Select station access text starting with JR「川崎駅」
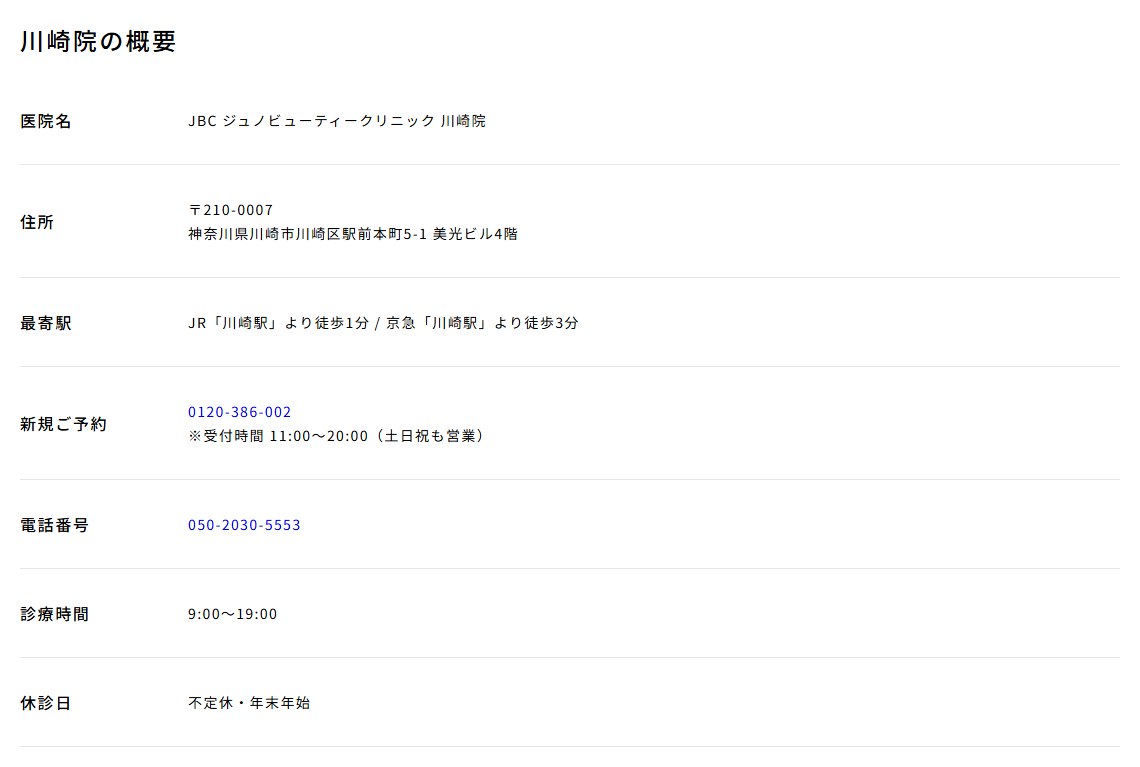Viewport: 1140px width, 767px height. click(x=383, y=323)
